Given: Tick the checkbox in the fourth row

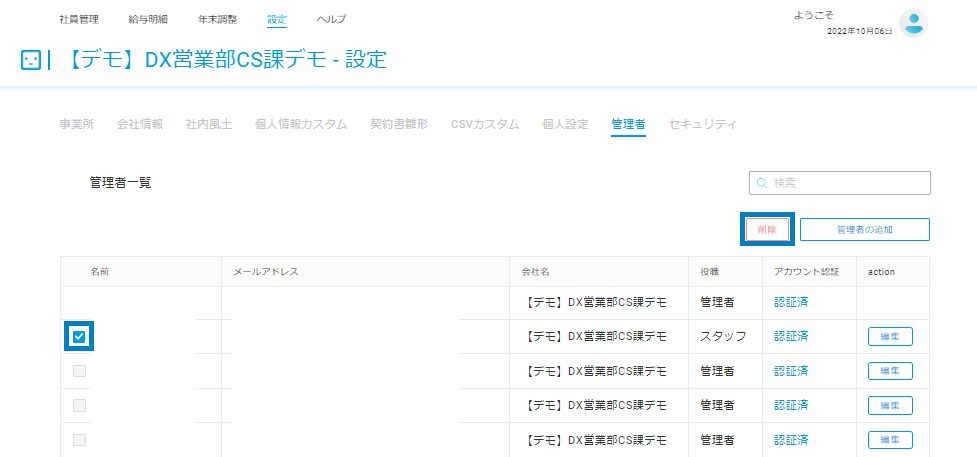Looking at the screenshot, I should (x=79, y=406).
